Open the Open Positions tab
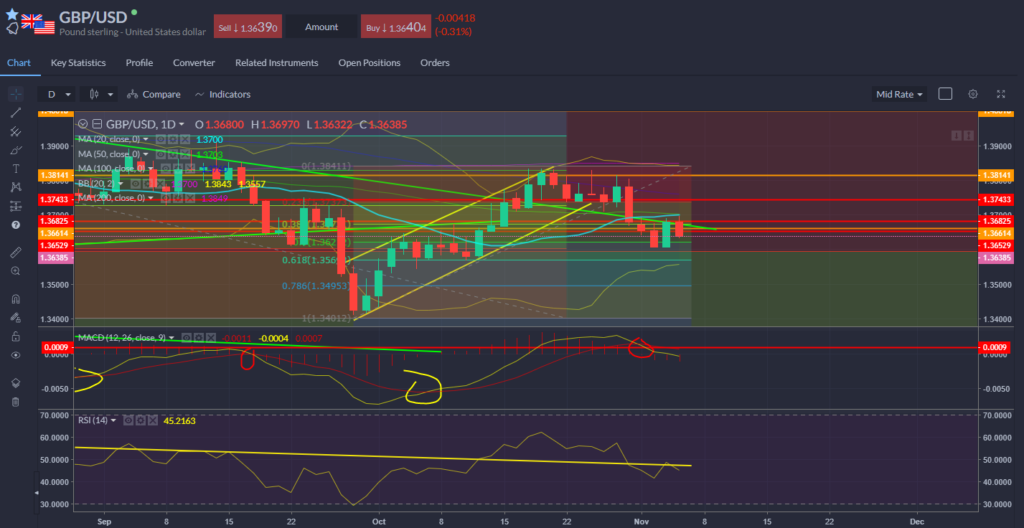 click(369, 63)
